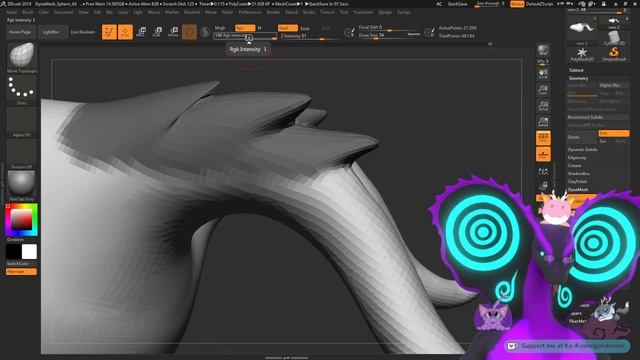Image resolution: width=640 pixels, height=360 pixels.
Task: Toggle Persp perspective view
Action: point(543,138)
